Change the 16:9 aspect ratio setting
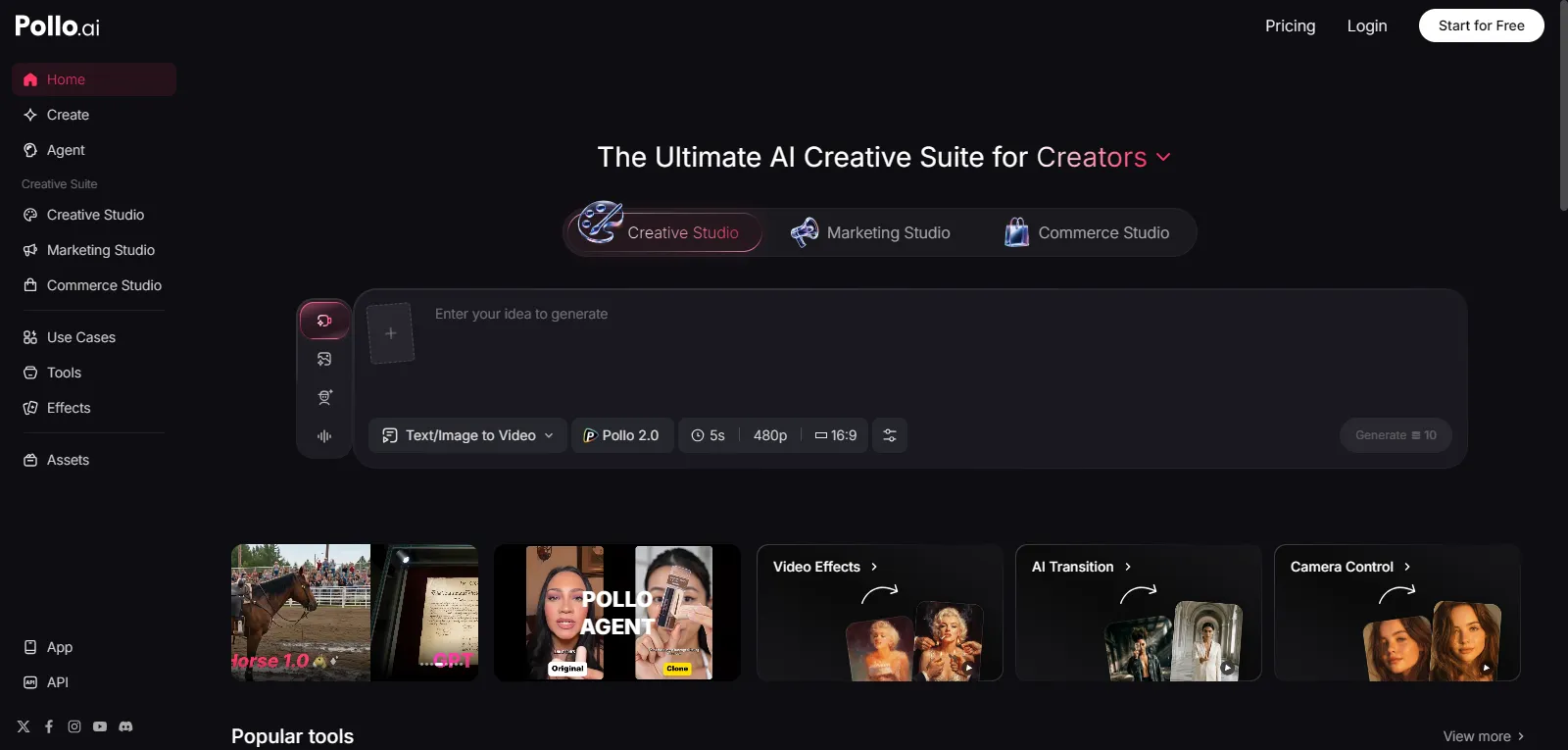Screen dimensions: 1568x750 pyautogui.click(x=836, y=435)
